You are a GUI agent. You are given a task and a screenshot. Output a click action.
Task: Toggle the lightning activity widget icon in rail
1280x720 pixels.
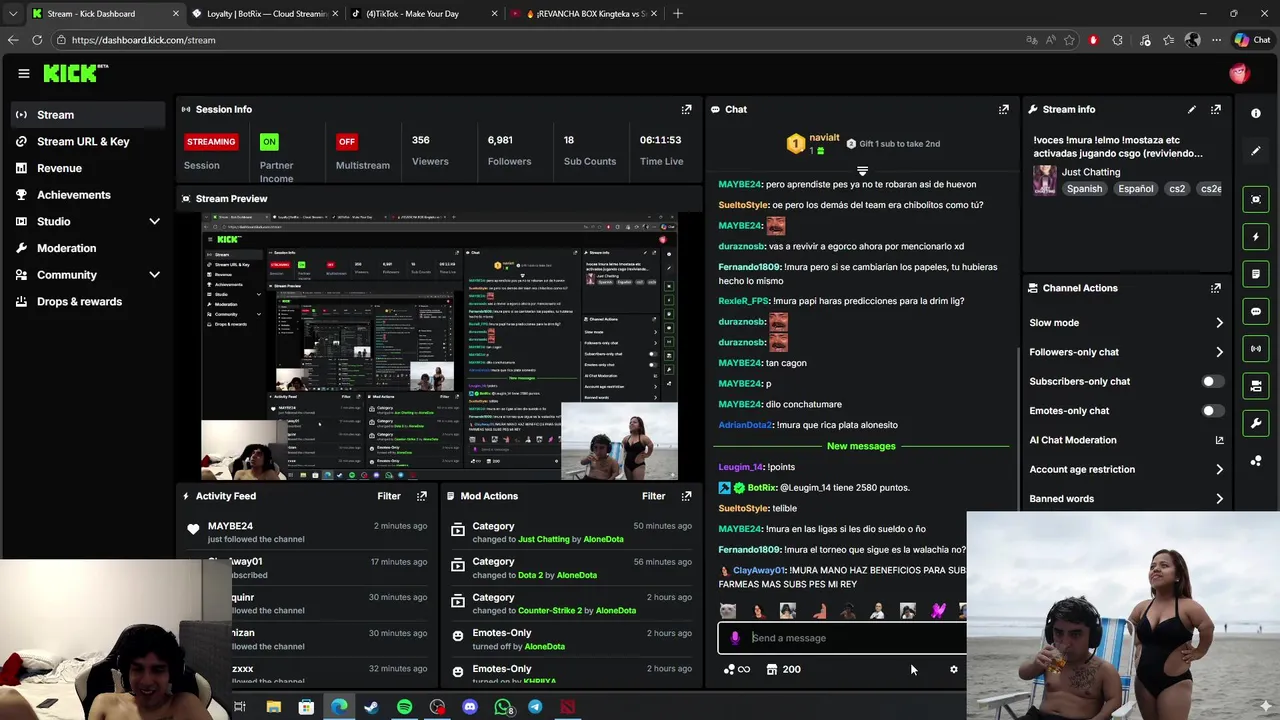[1256, 237]
